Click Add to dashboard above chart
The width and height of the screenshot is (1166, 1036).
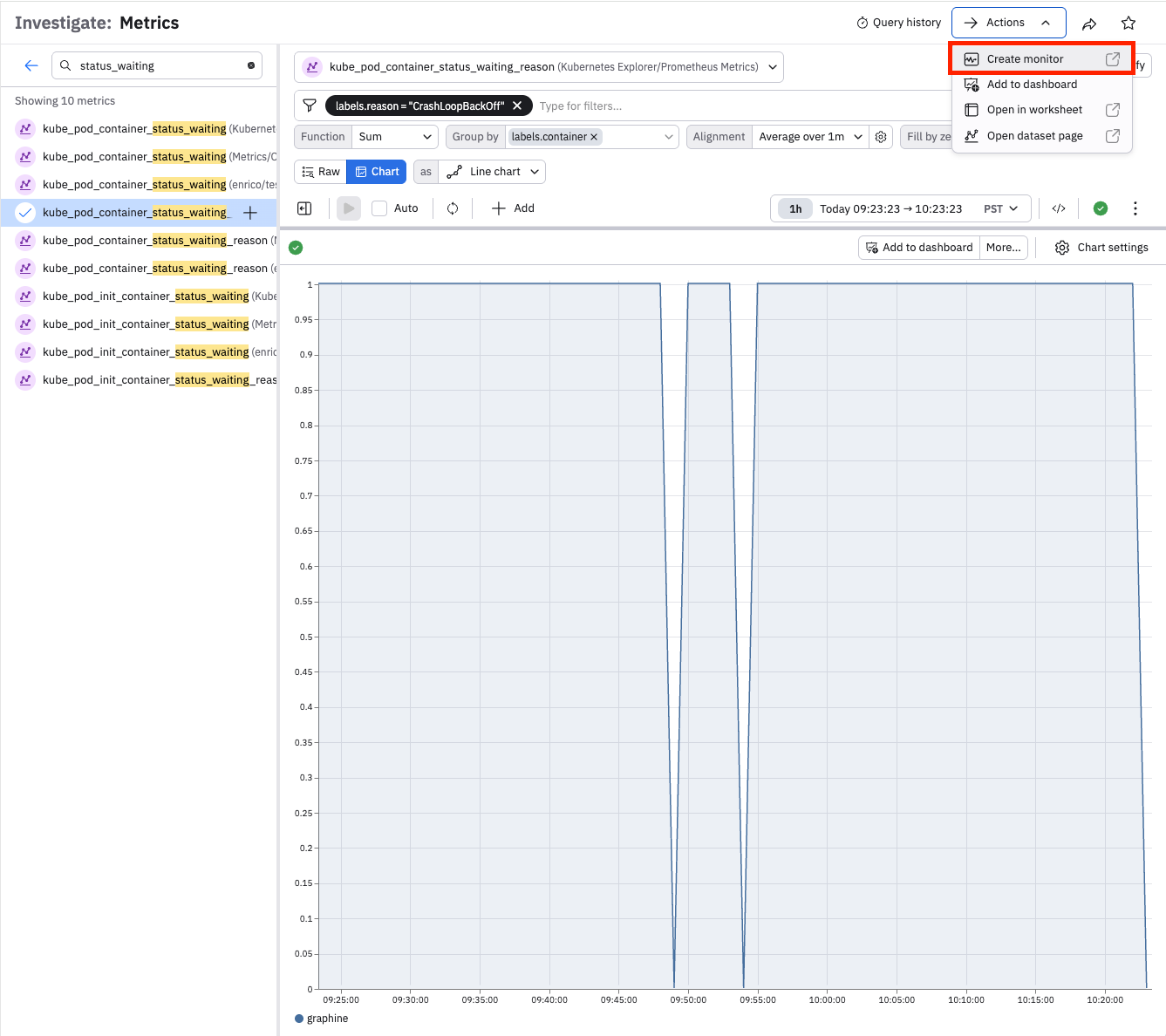point(919,248)
